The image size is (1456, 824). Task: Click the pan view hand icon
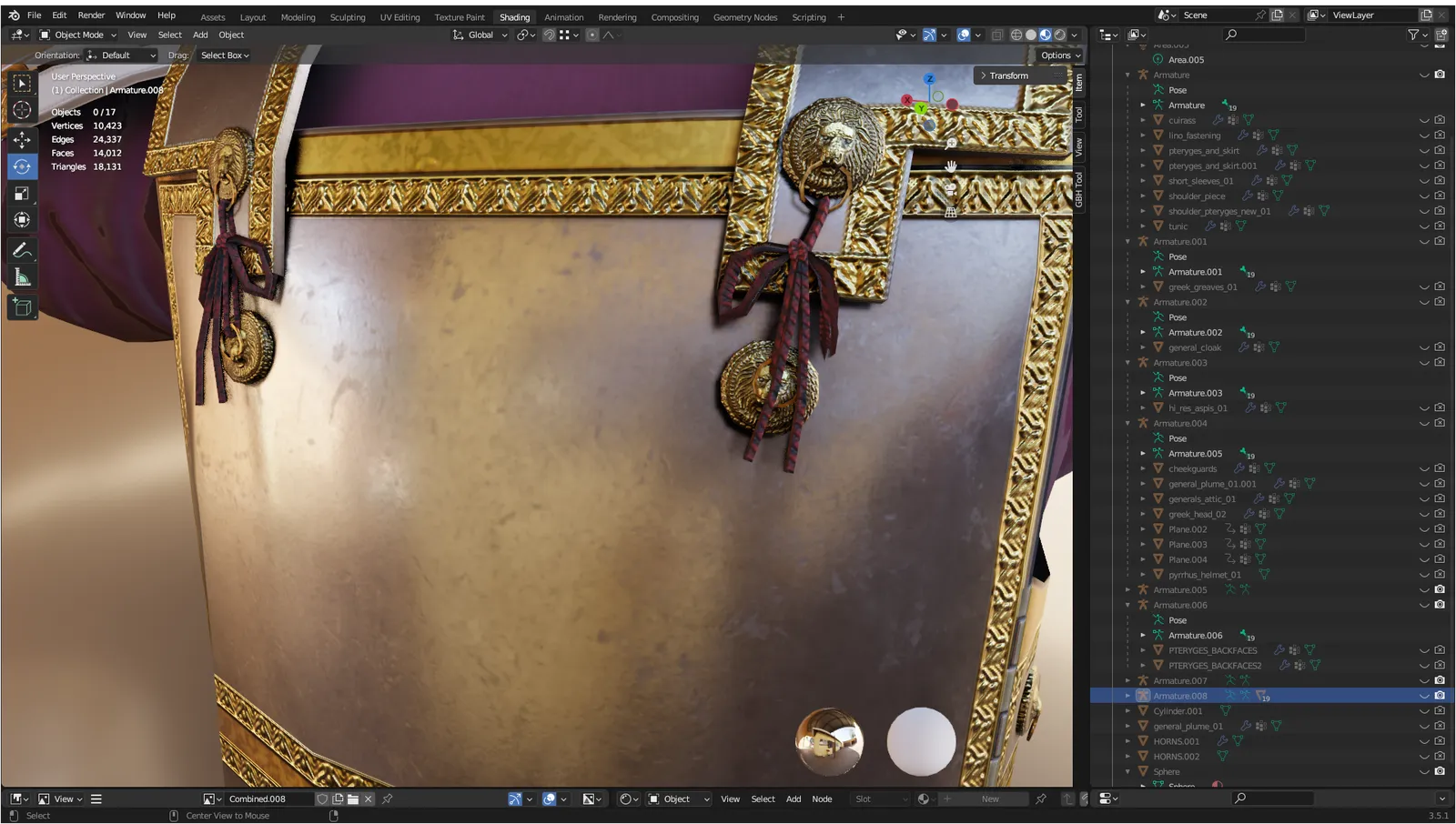tap(951, 166)
